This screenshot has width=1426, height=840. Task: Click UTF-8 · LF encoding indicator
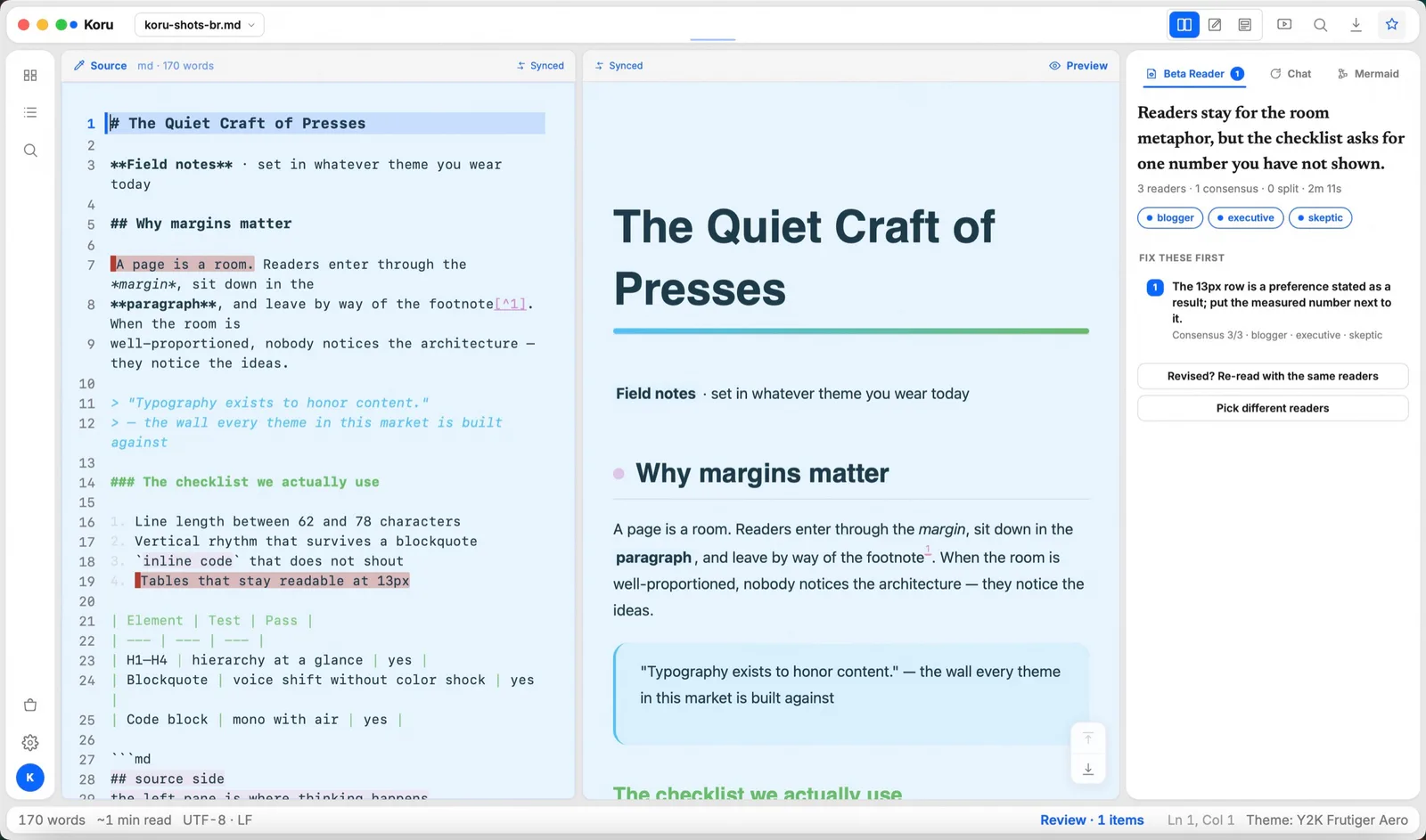point(217,820)
